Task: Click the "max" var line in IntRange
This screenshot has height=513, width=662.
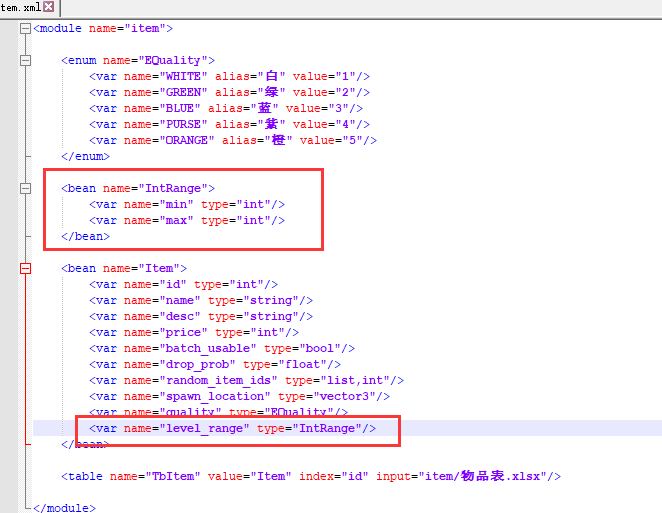Action: (x=187, y=220)
